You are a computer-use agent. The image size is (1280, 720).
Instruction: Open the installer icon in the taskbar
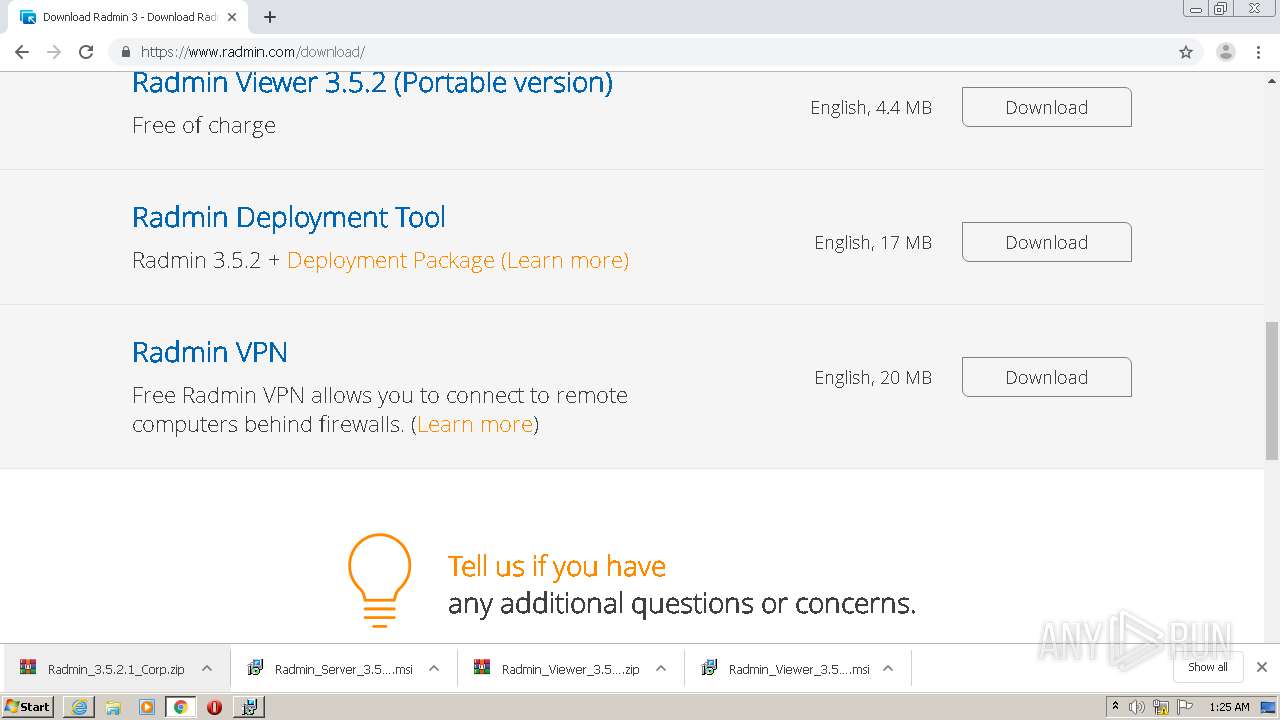pyautogui.click(x=249, y=707)
